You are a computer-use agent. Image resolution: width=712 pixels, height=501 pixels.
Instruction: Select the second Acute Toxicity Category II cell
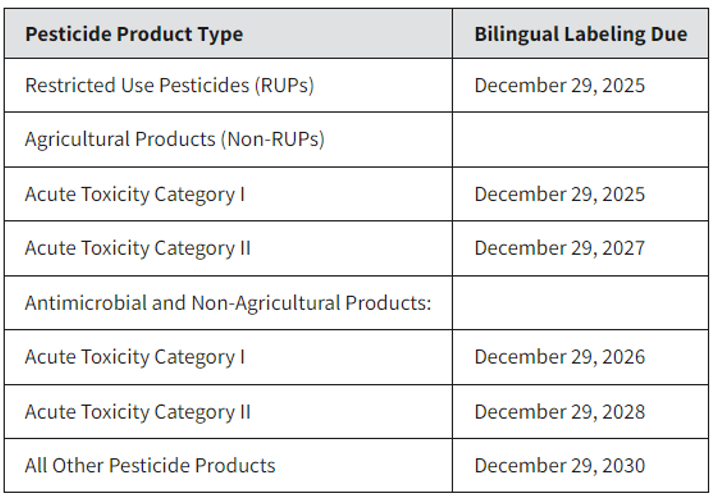[x=228, y=412]
